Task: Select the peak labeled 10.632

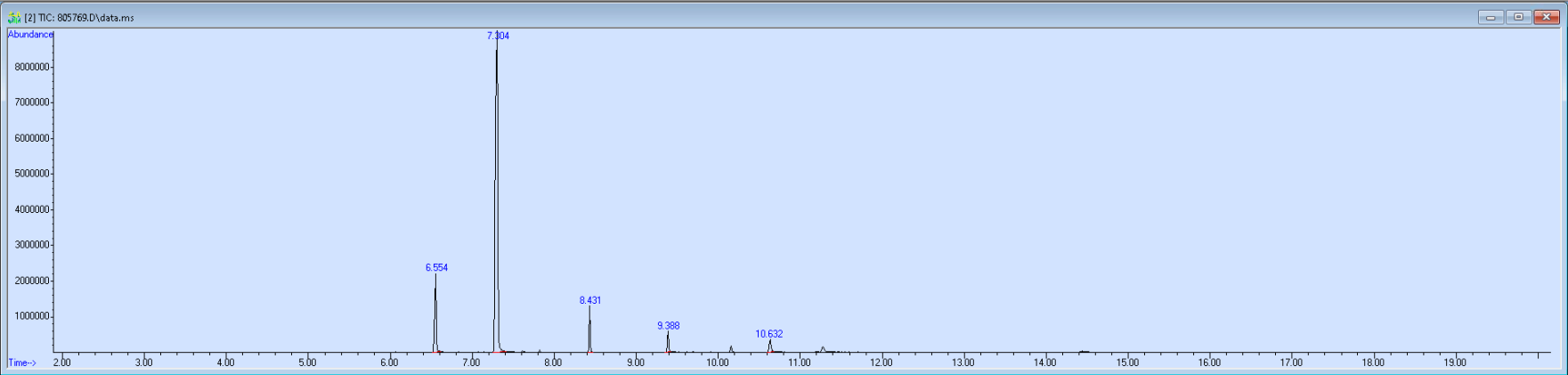Action: 769,334
